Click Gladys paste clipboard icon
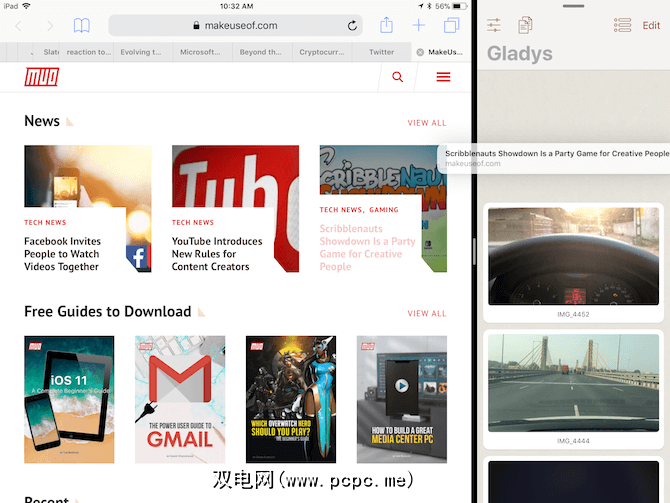670x503 pixels. coord(525,25)
